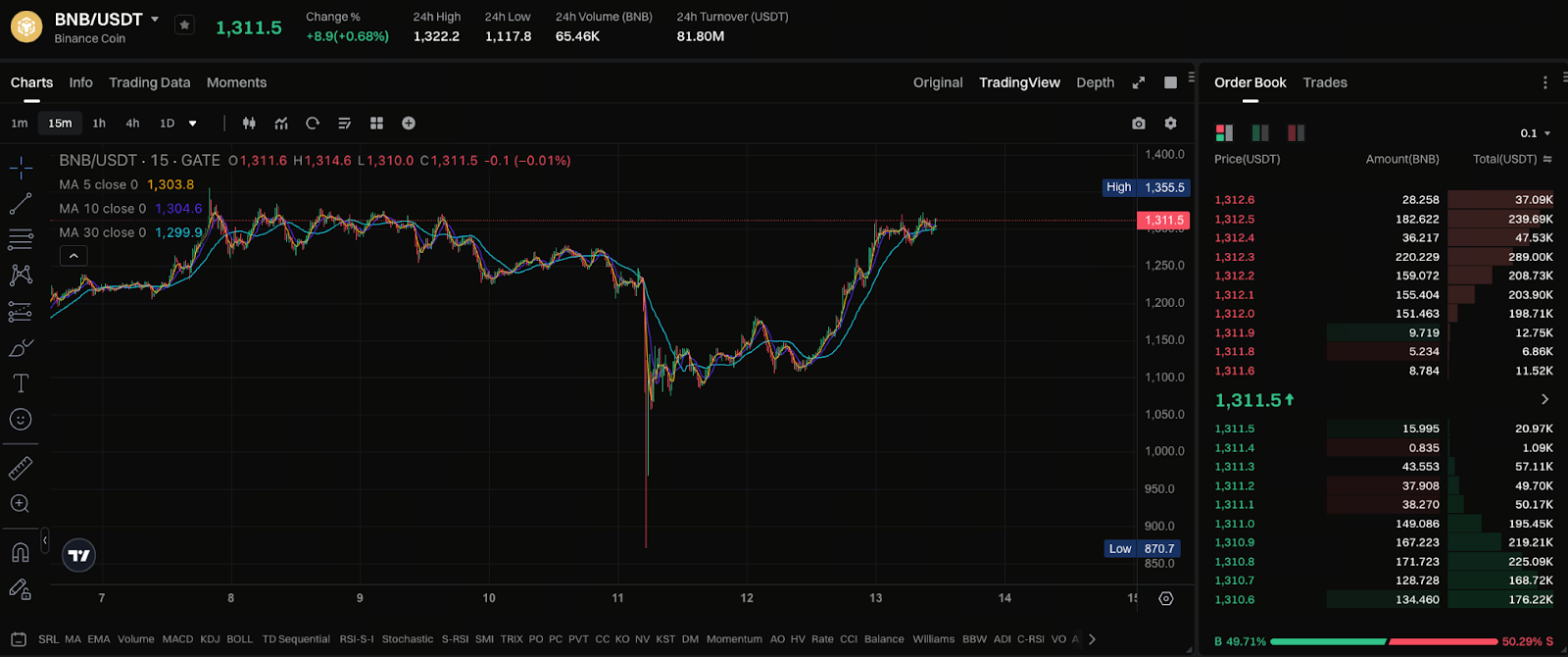Show both bids and asks view
Image resolution: width=1568 pixels, height=657 pixels.
point(1224,132)
